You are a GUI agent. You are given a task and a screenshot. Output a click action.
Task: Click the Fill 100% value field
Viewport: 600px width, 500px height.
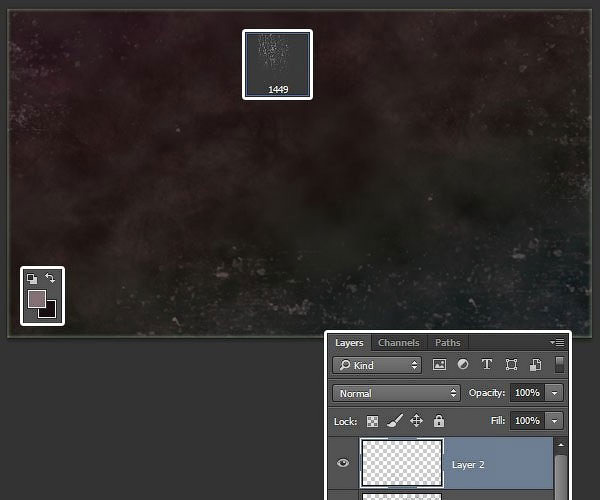(x=527, y=421)
